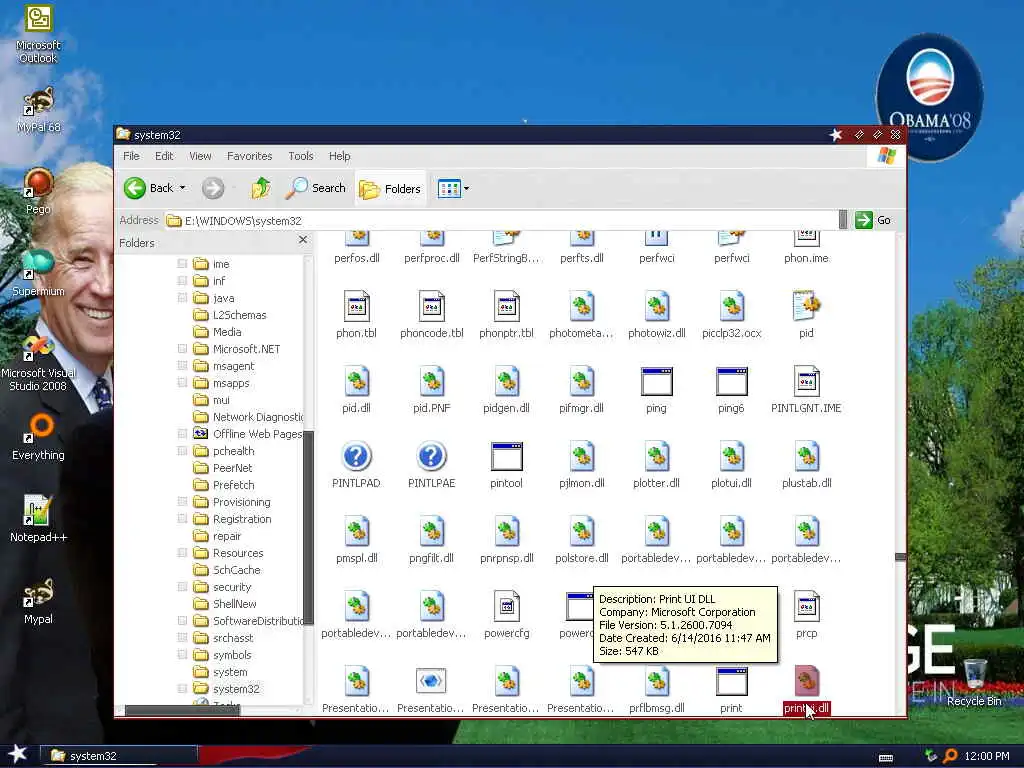Launch MyPal 68 desktop shortcut
The width and height of the screenshot is (1024, 768).
38,110
